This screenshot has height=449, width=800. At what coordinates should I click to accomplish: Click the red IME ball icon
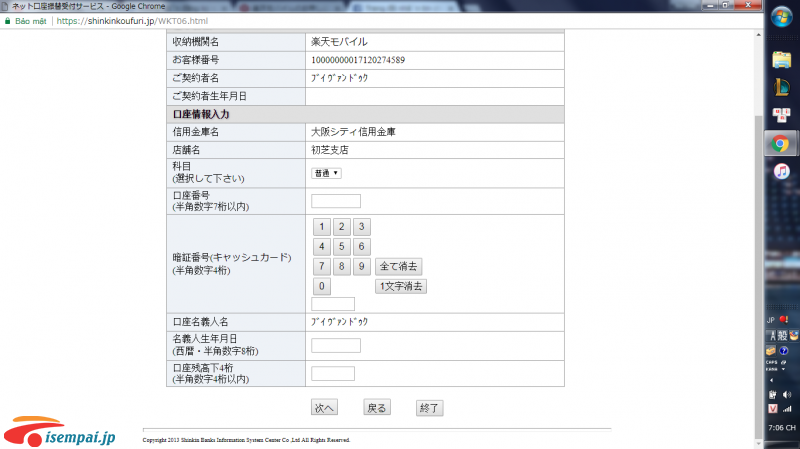click(784, 319)
